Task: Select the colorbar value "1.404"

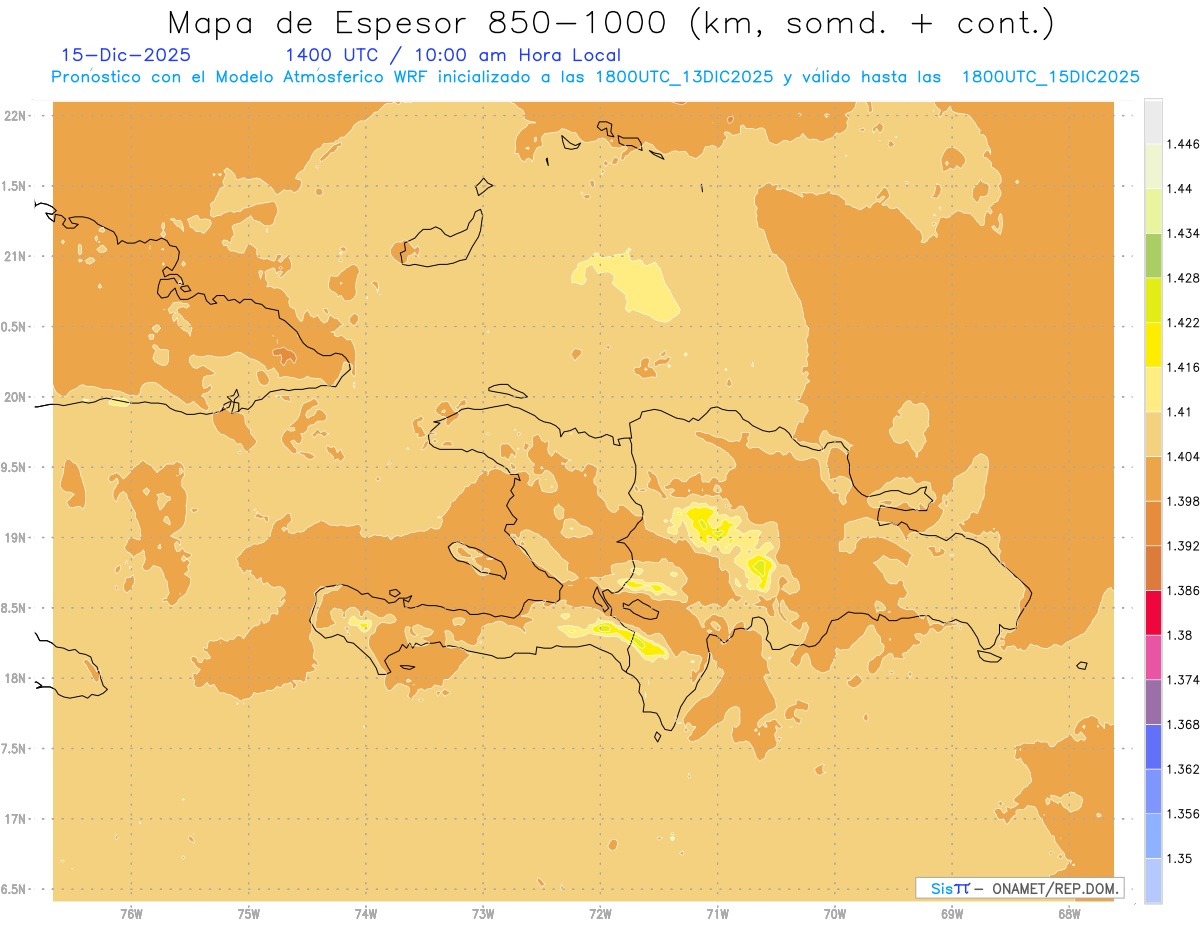Action: pyautogui.click(x=1183, y=456)
